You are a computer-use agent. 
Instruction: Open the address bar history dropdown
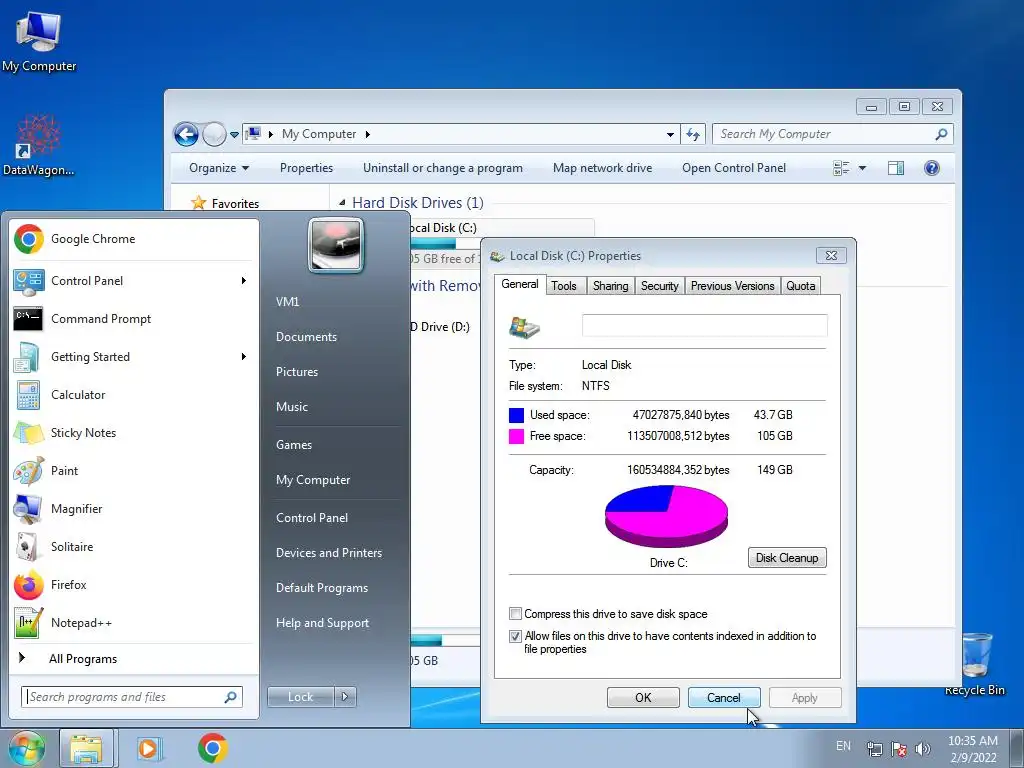(670, 135)
